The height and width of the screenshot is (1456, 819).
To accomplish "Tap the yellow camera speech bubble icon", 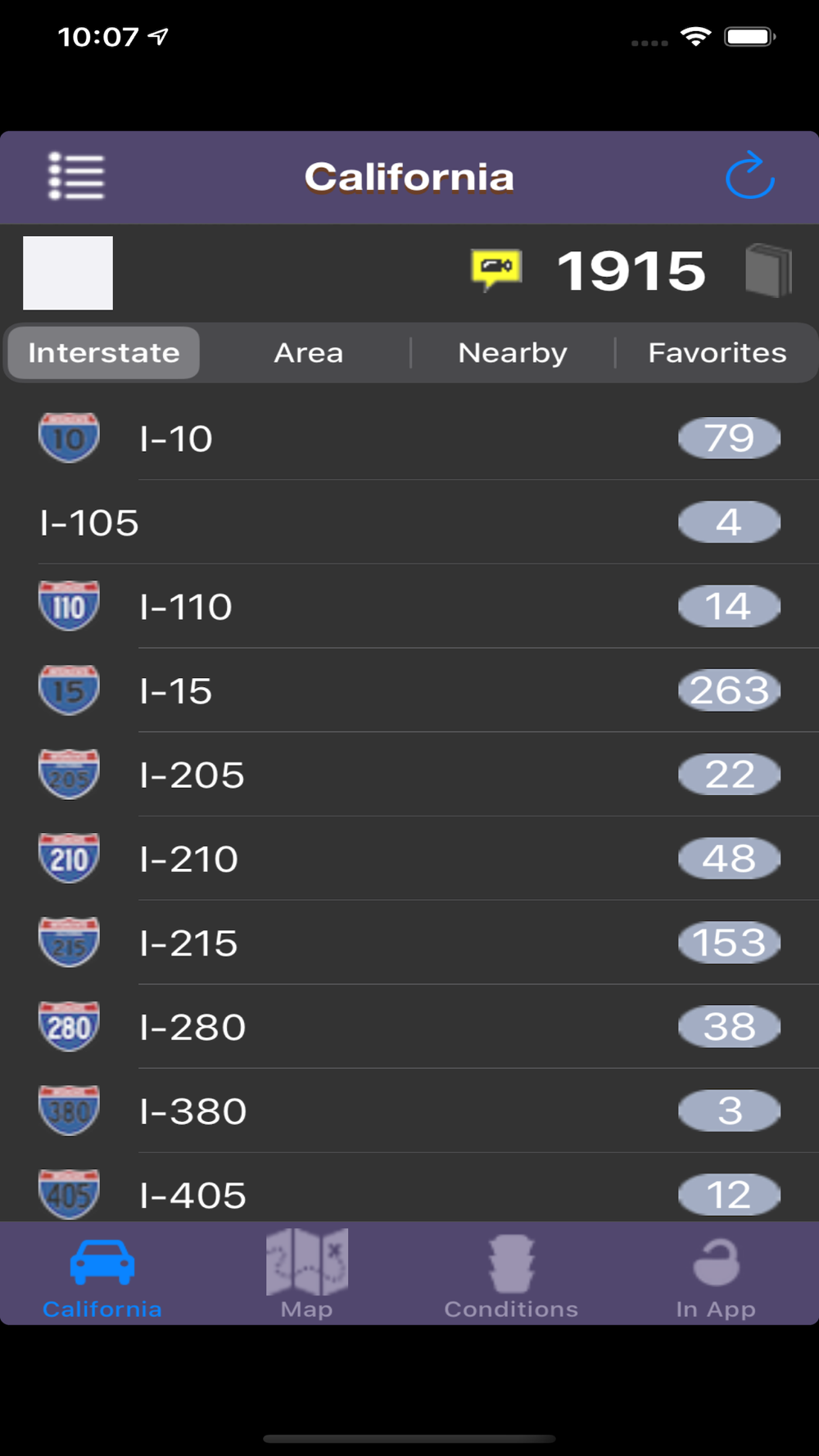I will pyautogui.click(x=496, y=269).
